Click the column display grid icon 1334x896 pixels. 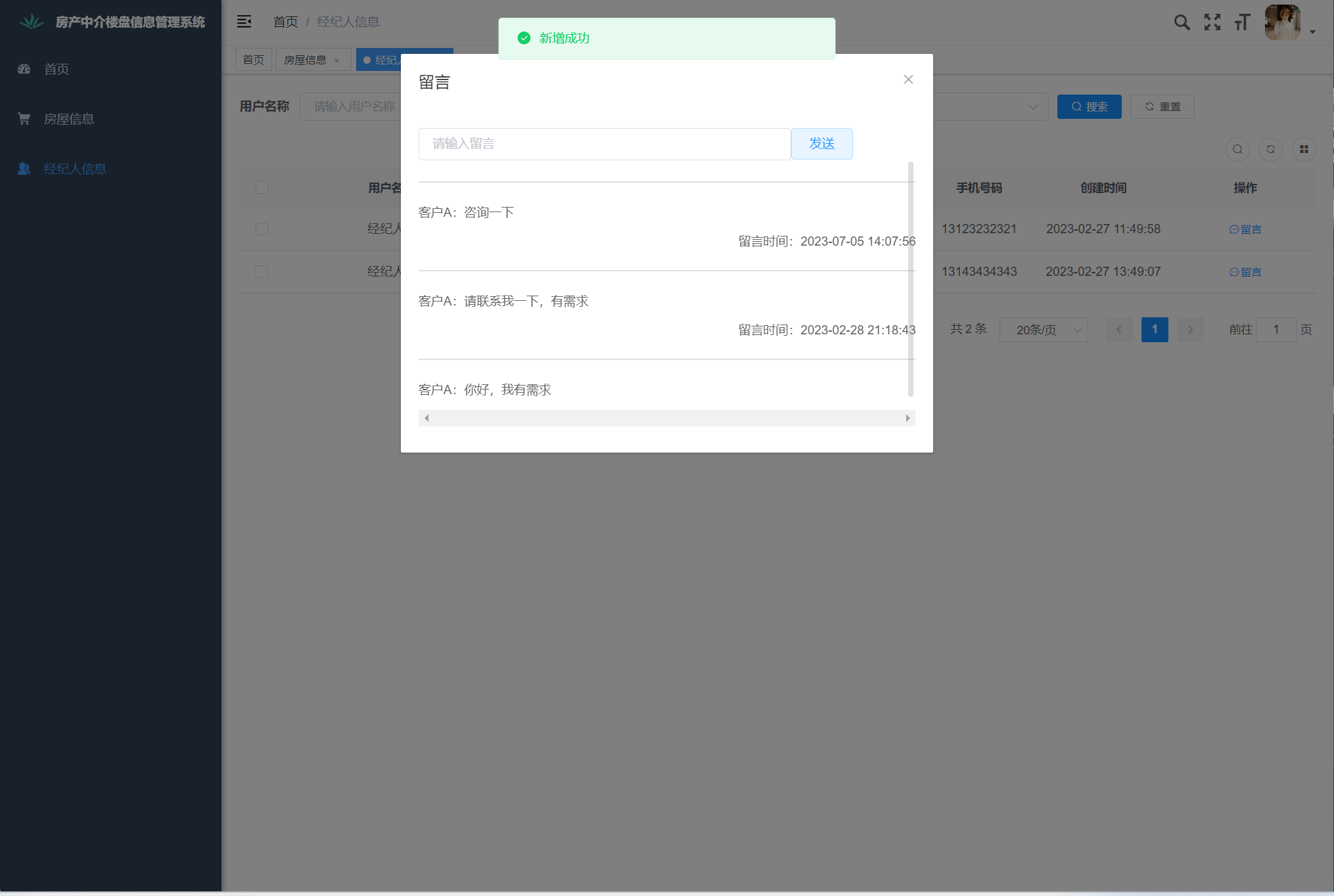(1304, 149)
